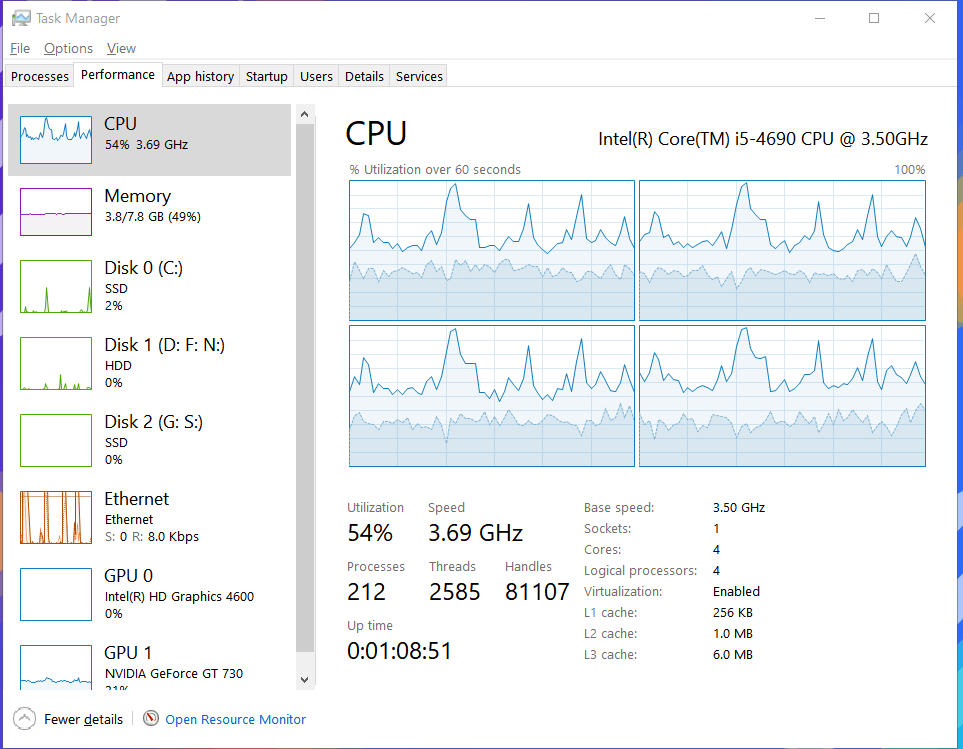This screenshot has width=963, height=749.
Task: Click the top-right CPU core graph
Action: (782, 250)
